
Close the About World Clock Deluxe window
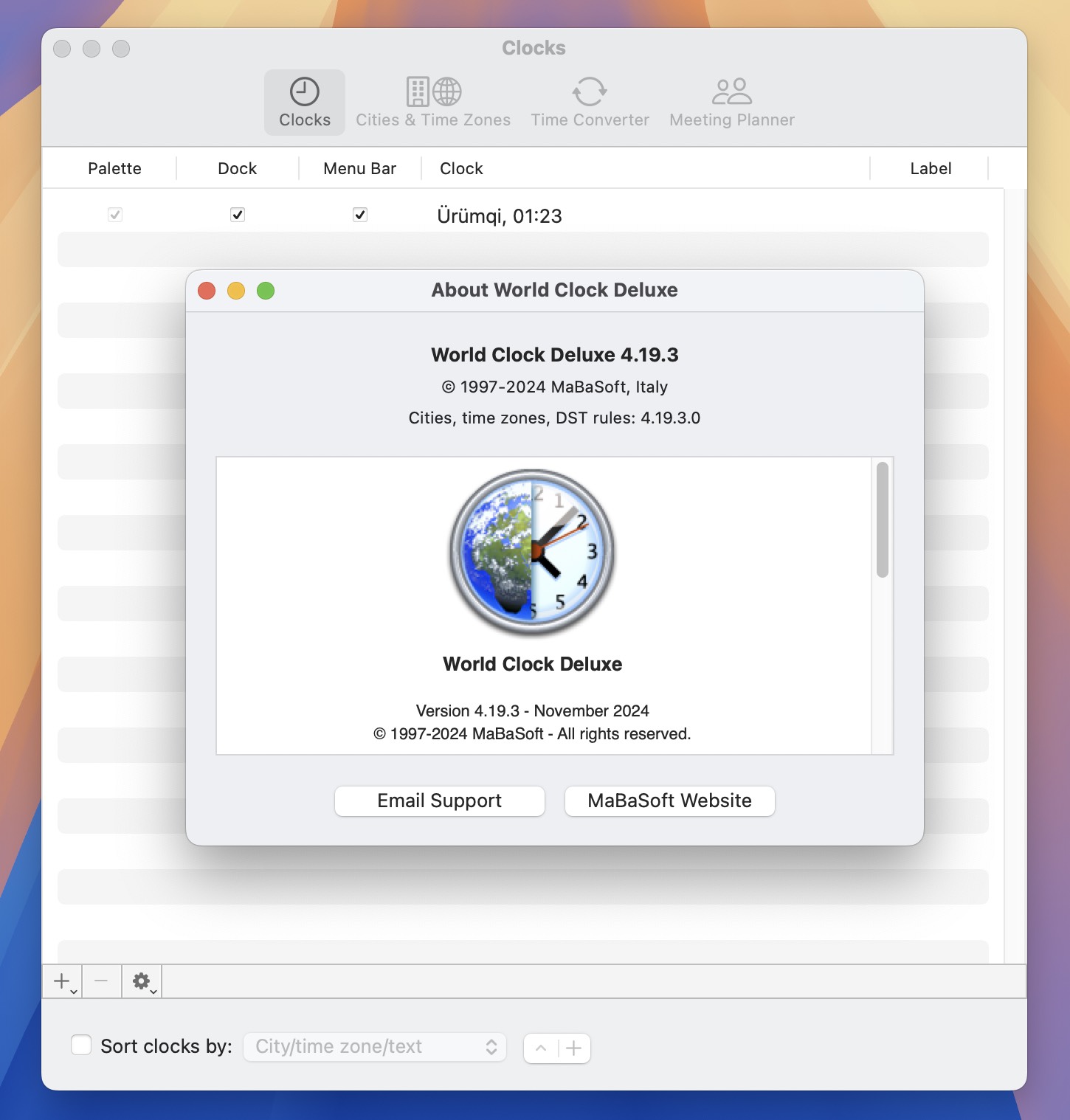pos(207,291)
